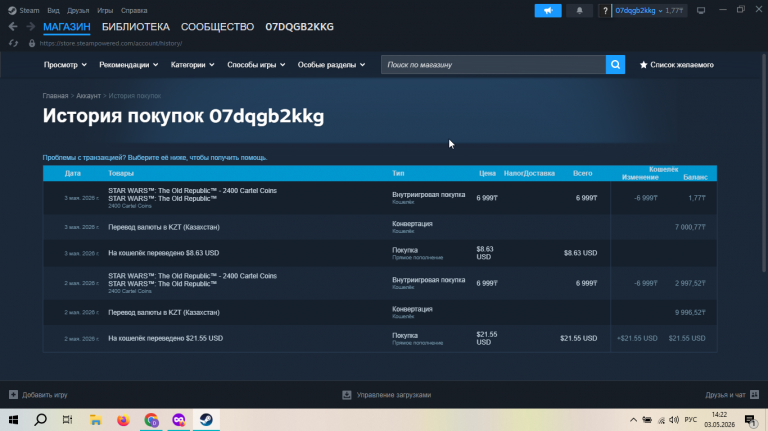Viewport: 768px width, 431px height.
Task: Open the Справка menu
Action: (x=134, y=10)
